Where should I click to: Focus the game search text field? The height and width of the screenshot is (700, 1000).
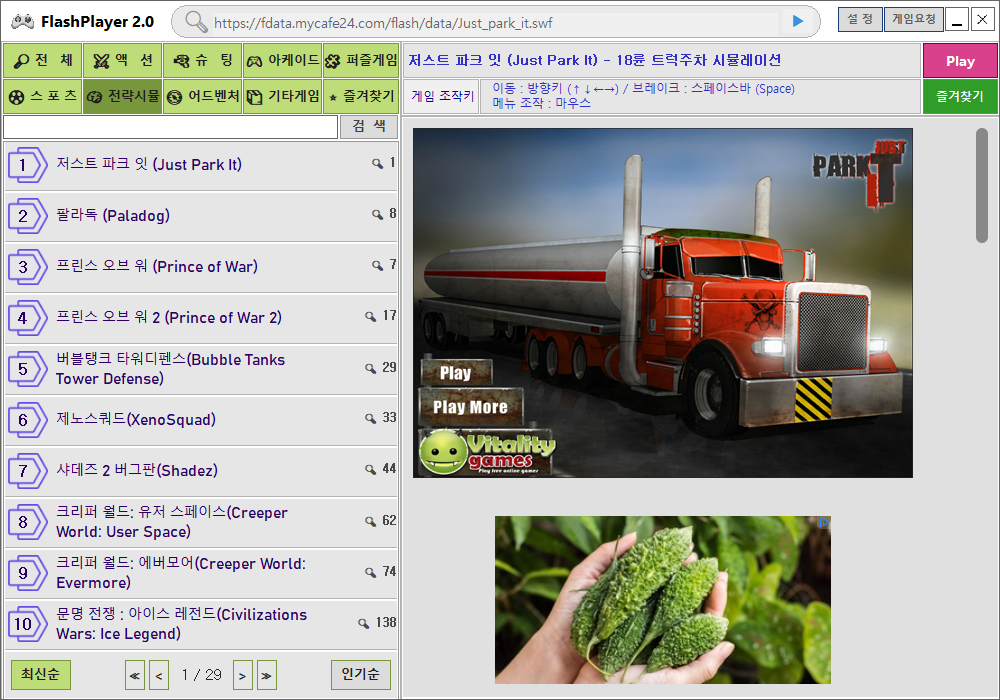[x=170, y=127]
